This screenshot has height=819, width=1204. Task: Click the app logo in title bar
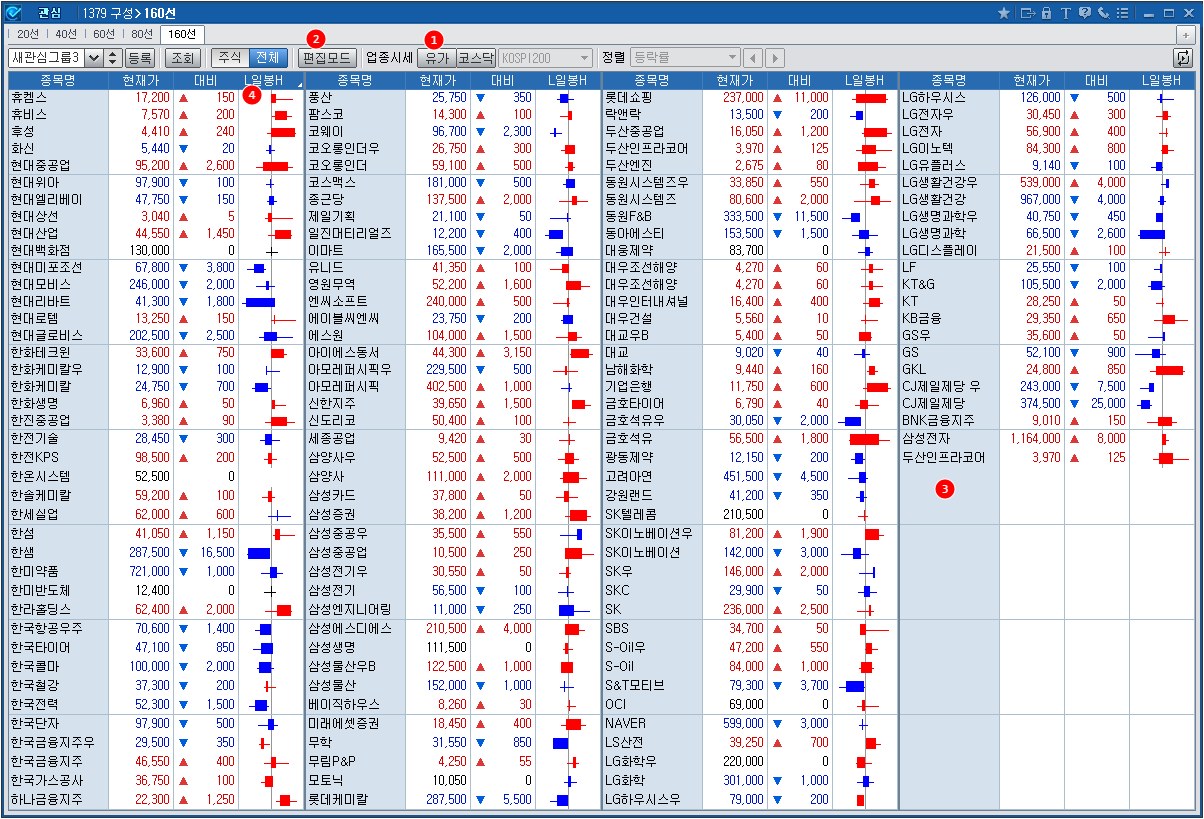pos(13,13)
